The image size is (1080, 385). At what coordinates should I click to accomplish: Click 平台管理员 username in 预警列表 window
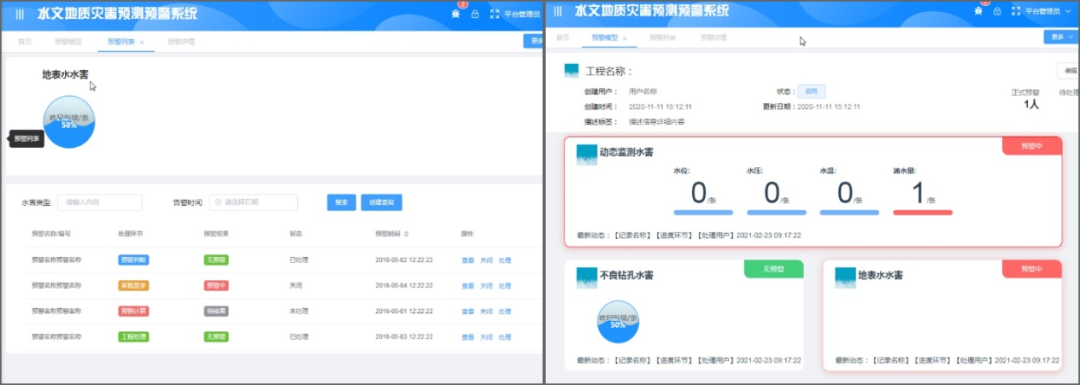[x=522, y=14]
